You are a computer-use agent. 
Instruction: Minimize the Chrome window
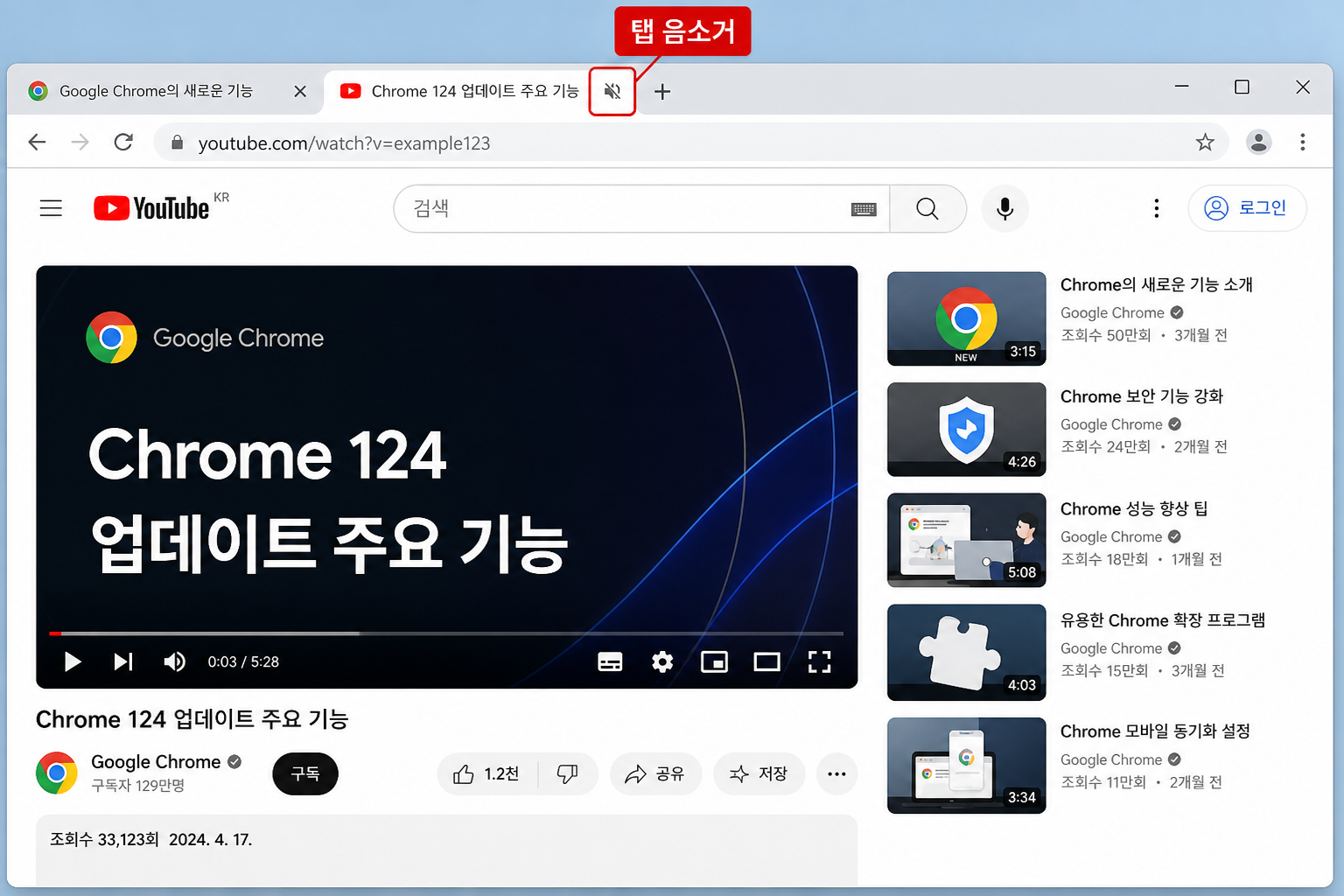coord(1181,87)
